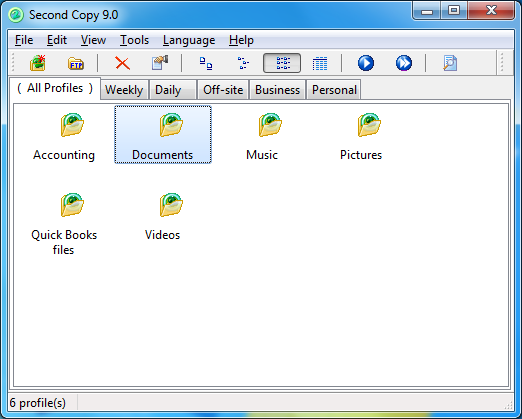Open the FTP folder toolbar icon

click(76, 63)
